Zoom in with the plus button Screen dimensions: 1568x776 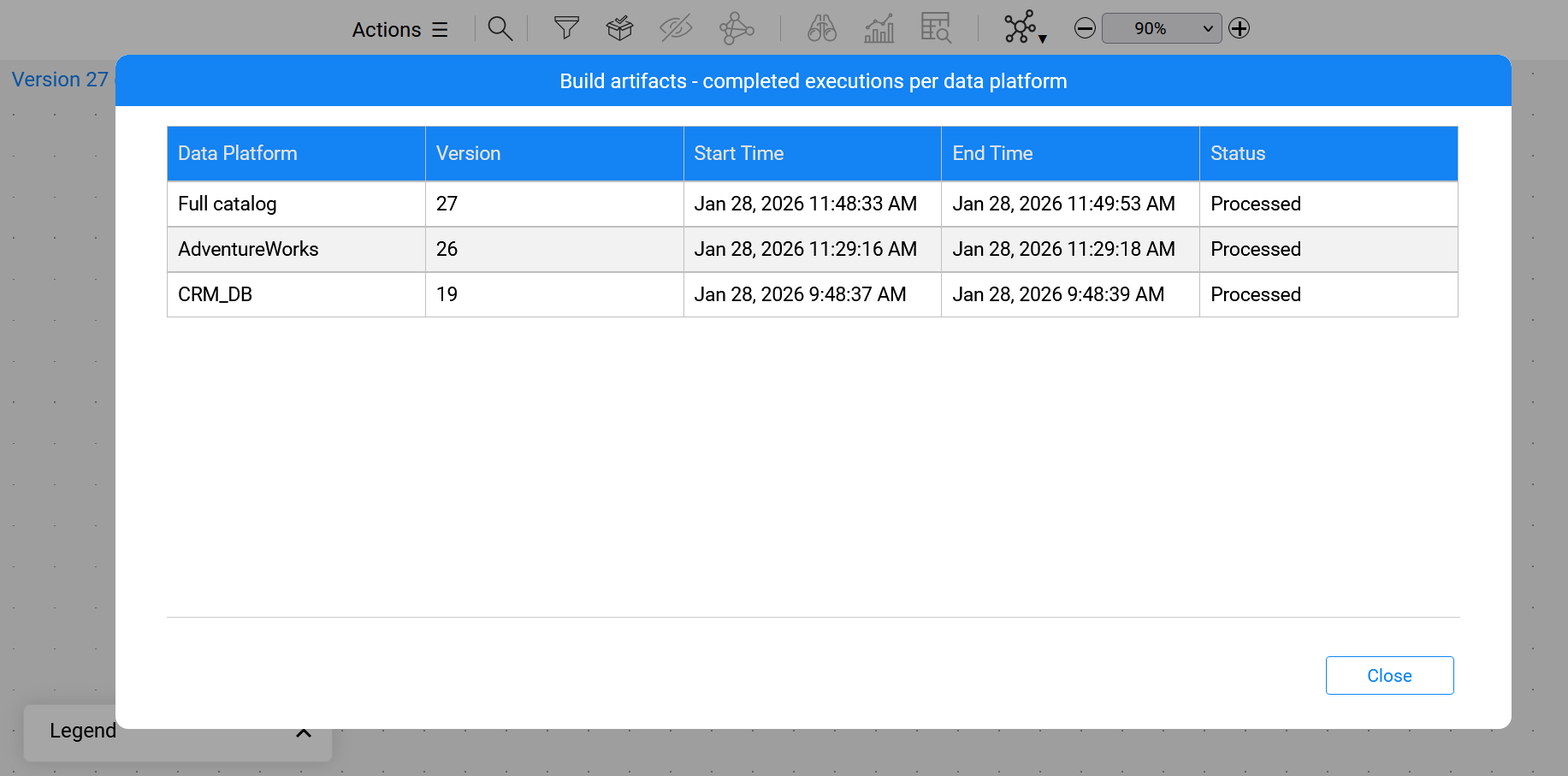1239,29
